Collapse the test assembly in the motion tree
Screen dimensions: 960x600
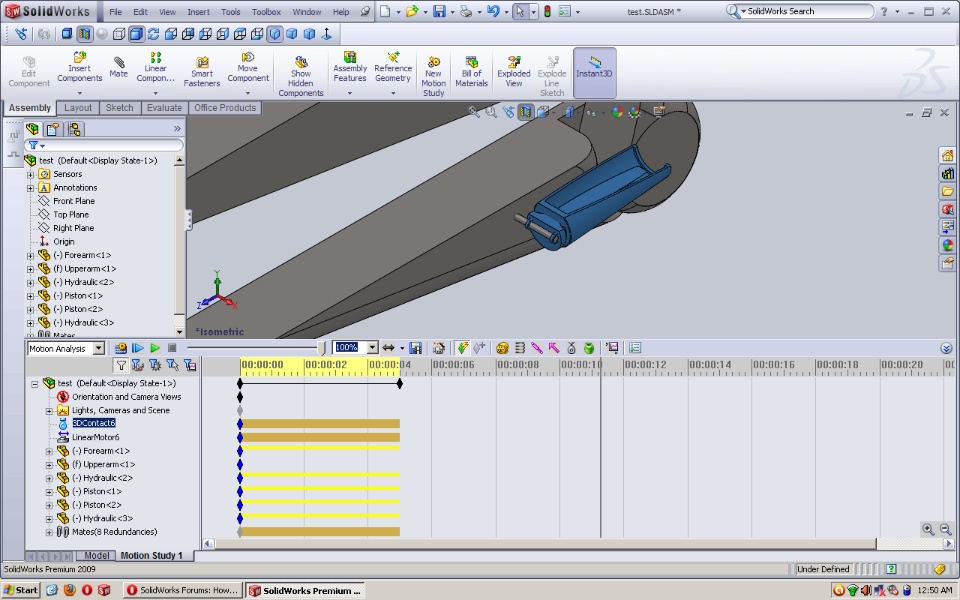point(34,384)
